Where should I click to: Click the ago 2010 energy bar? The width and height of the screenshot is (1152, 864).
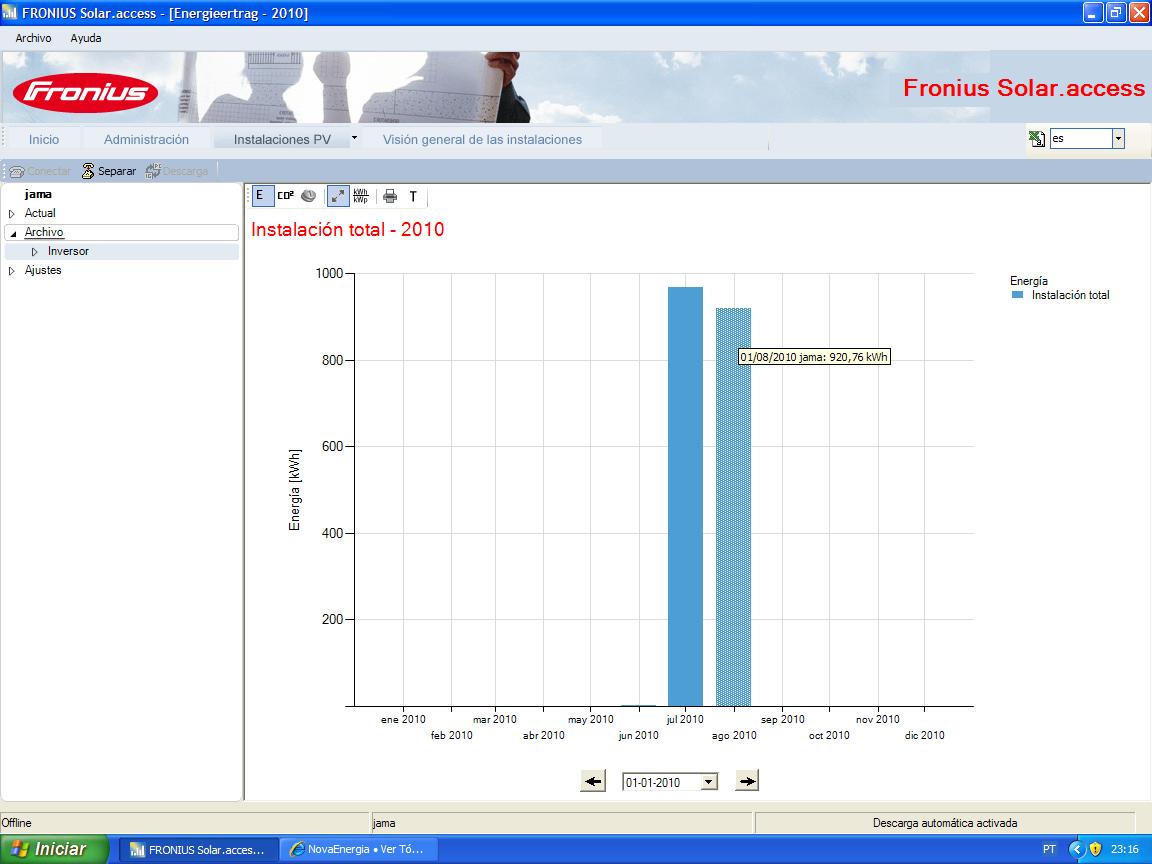733,507
